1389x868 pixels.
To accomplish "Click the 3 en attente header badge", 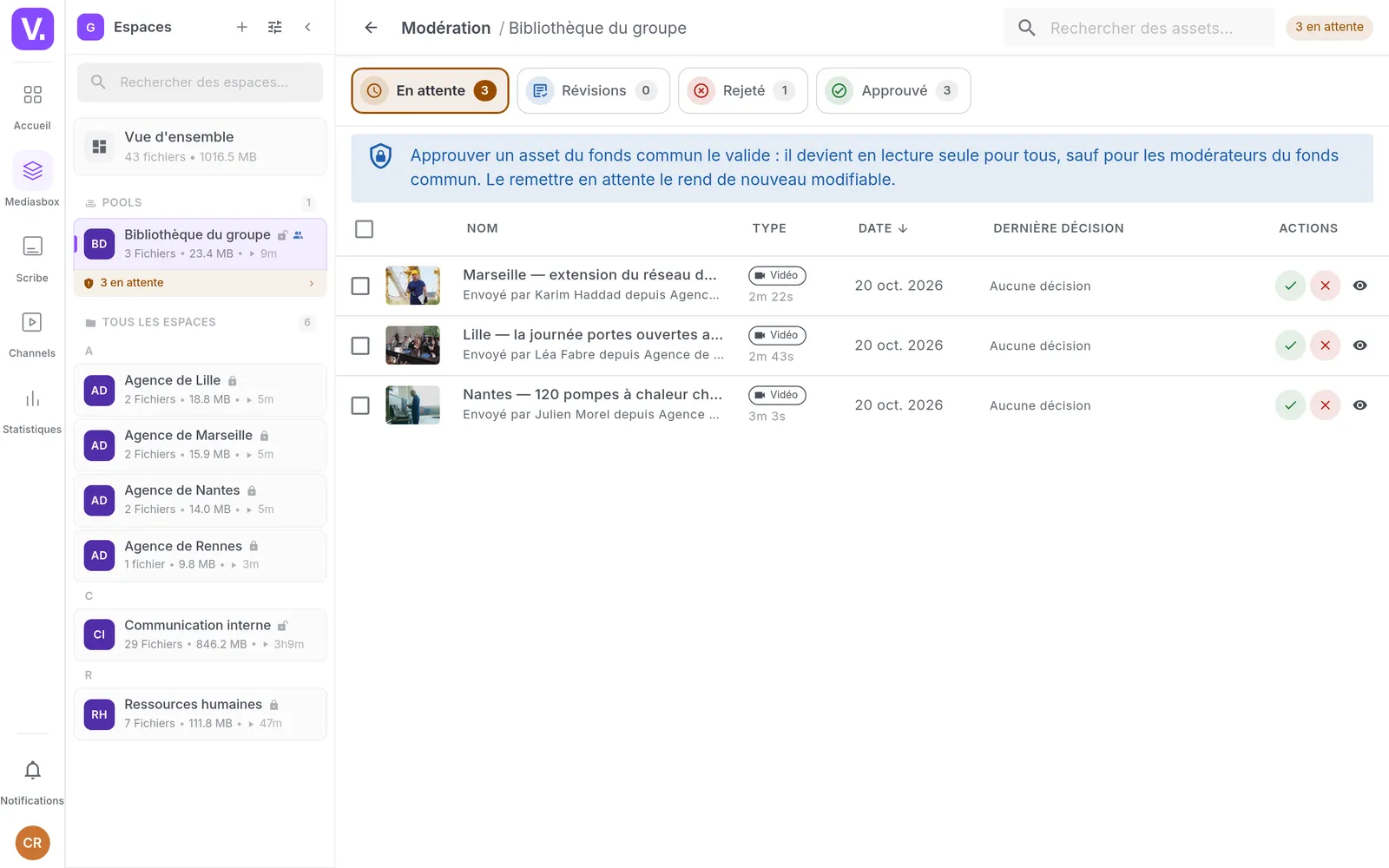I will click(1329, 27).
